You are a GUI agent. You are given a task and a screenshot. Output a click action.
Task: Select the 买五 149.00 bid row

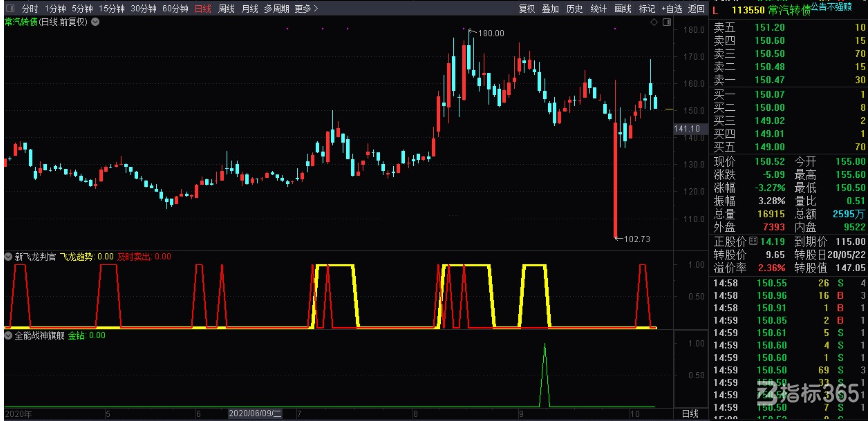[789, 147]
